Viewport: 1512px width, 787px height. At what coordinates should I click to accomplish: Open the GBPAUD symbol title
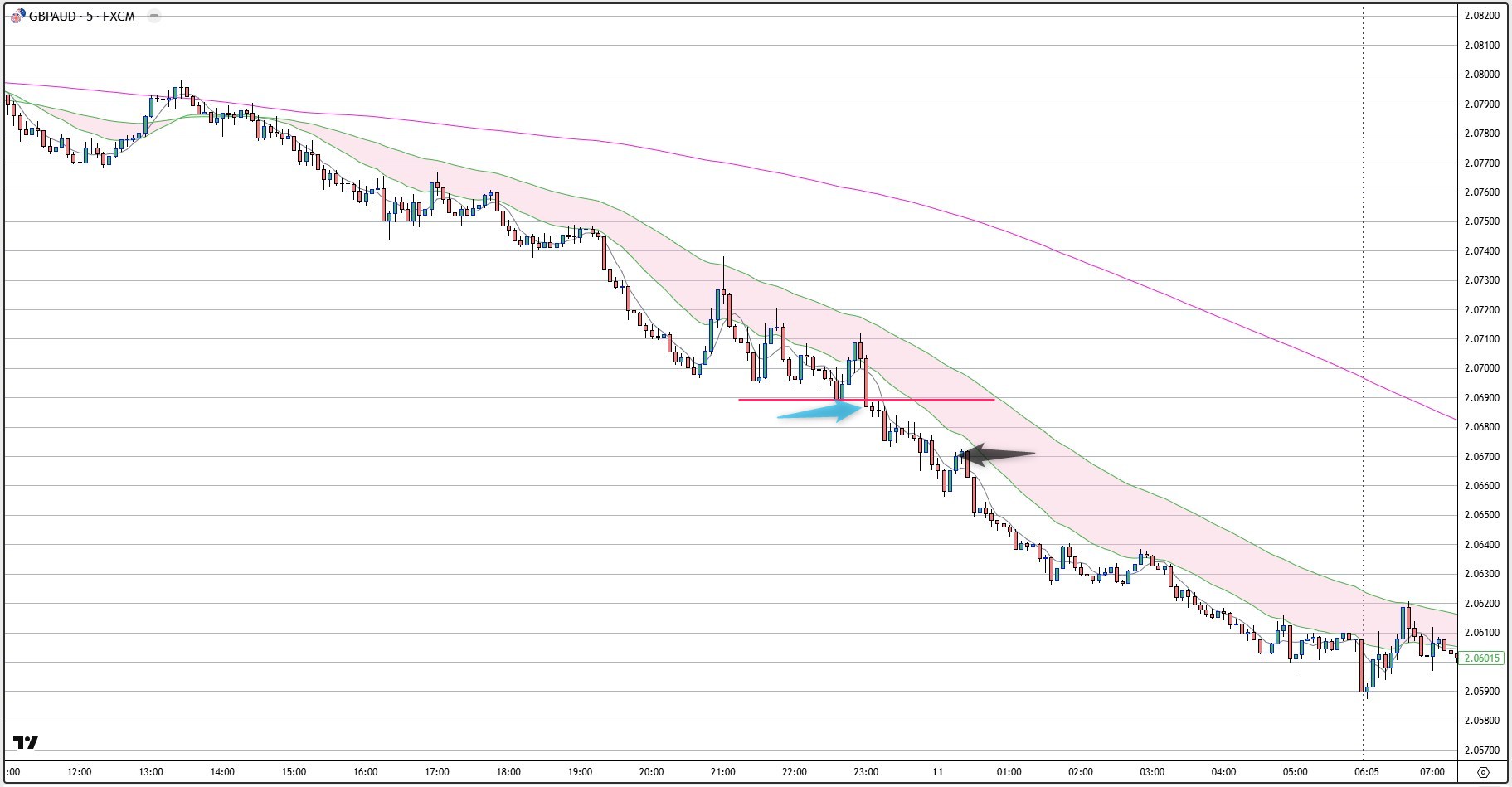pos(82,17)
